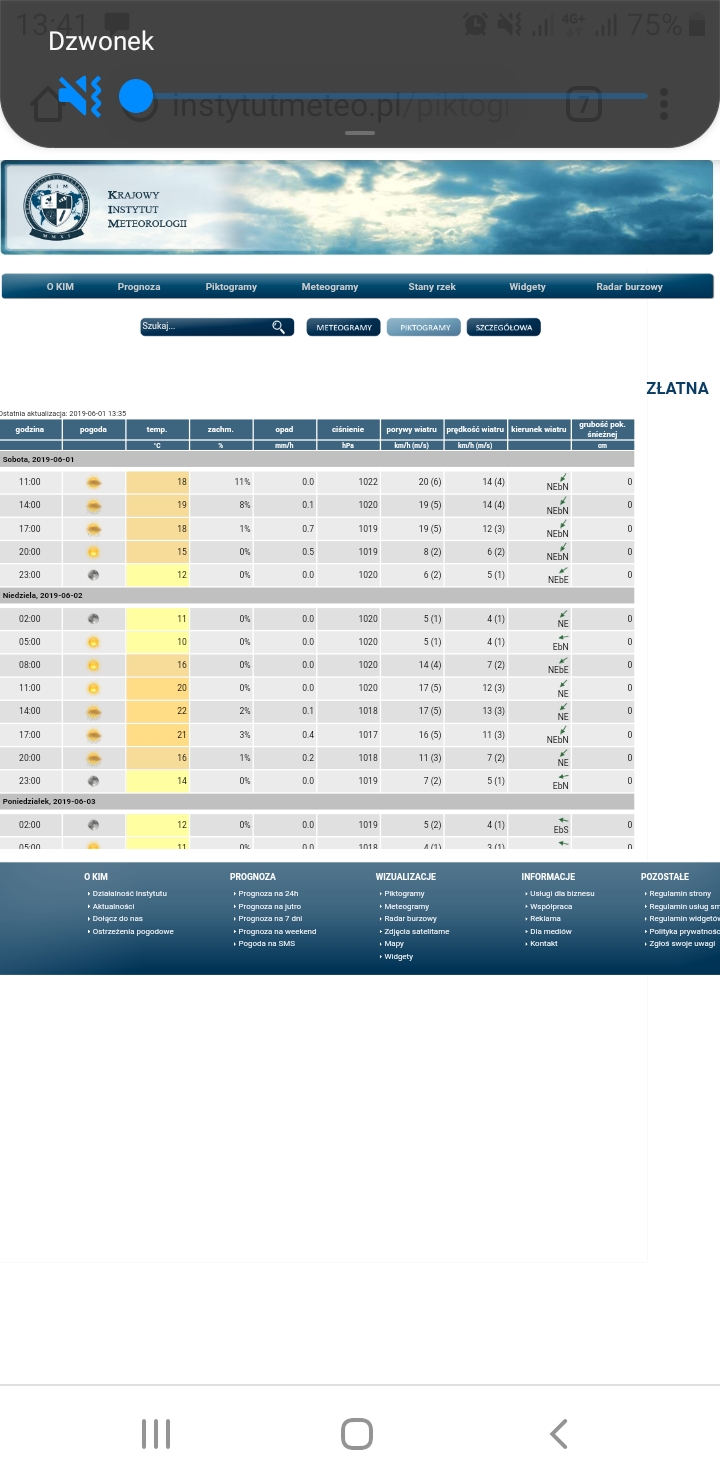Viewport: 720px width, 1480px height.
Task: Click the weather icon for Saturday 11:00
Action: point(94,482)
